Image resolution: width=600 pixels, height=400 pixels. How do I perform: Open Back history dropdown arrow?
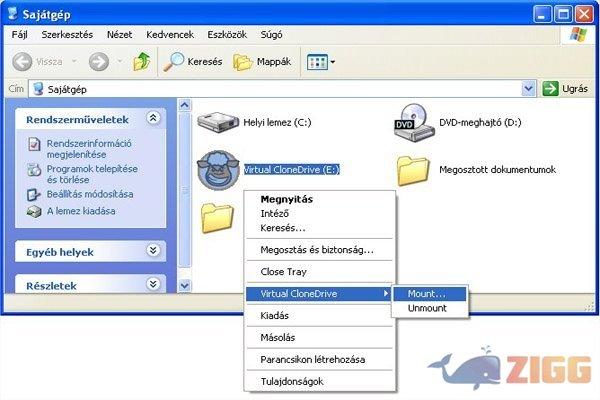click(x=75, y=61)
